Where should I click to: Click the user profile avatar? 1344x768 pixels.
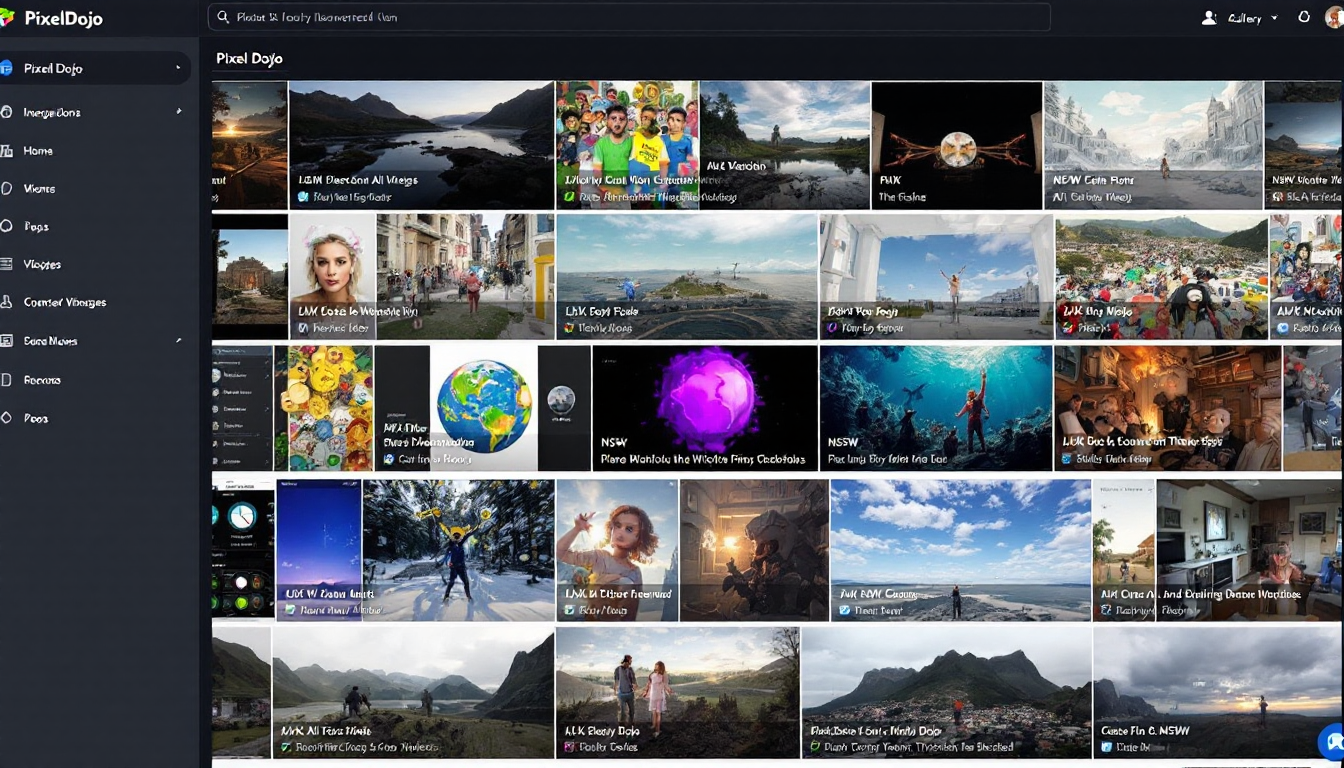(x=1334, y=18)
